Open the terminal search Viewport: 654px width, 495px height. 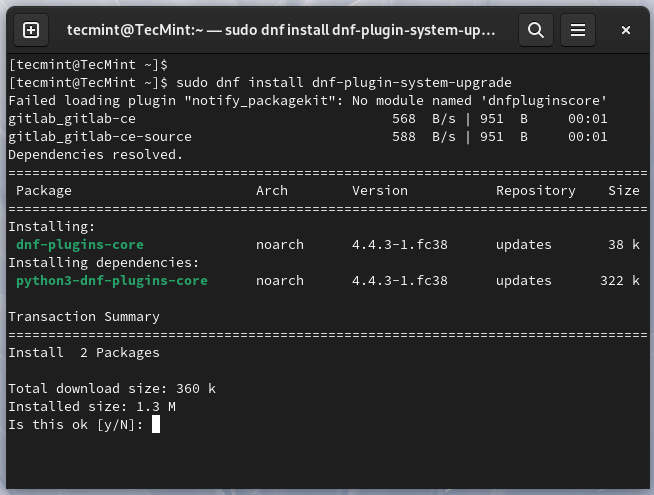[536, 30]
